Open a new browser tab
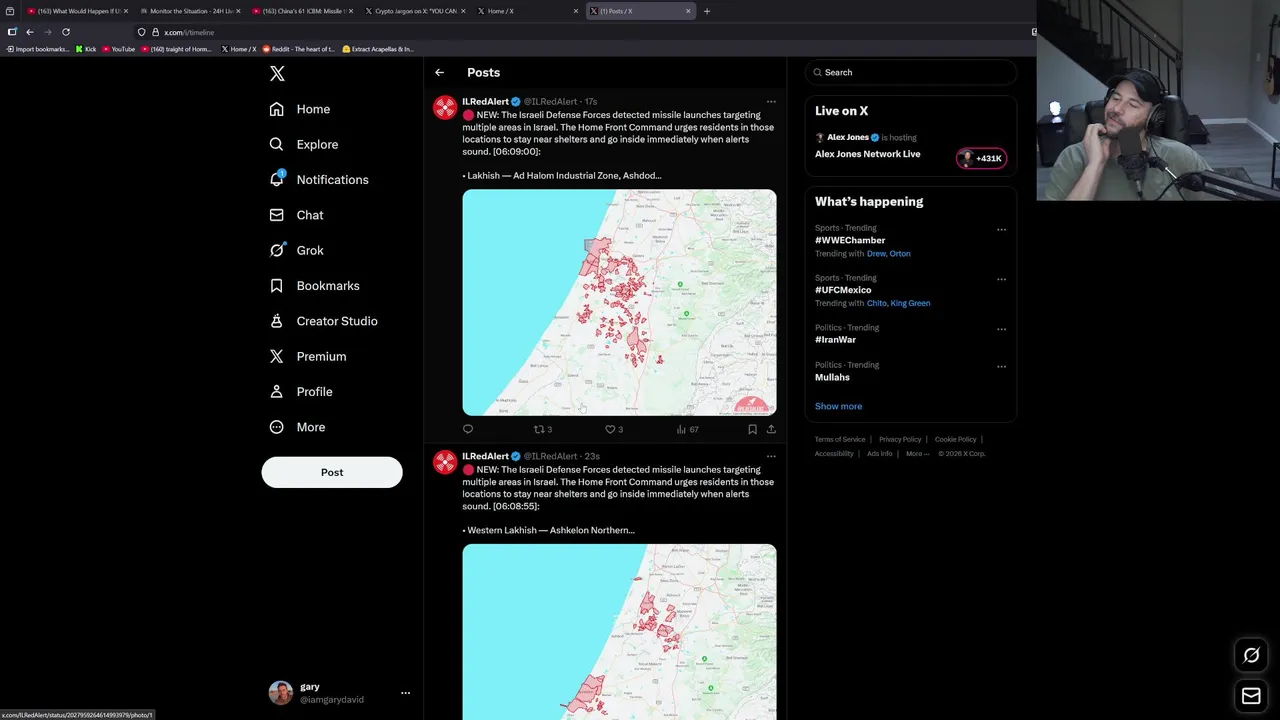This screenshot has height=720, width=1280. tap(707, 11)
